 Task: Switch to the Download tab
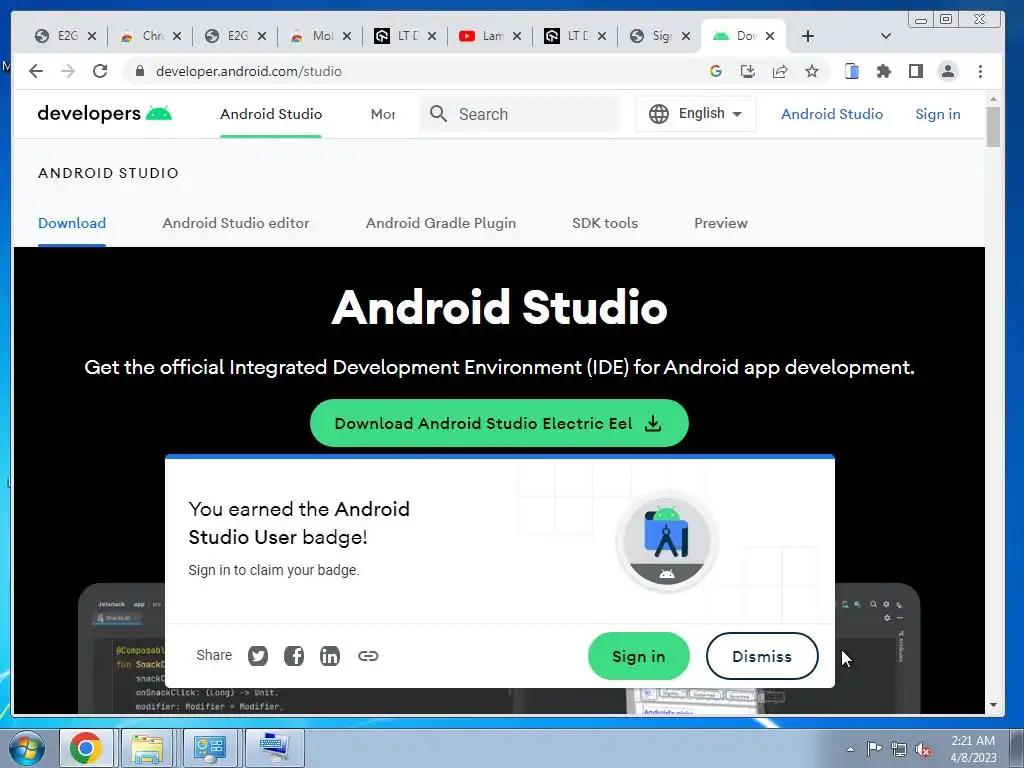pyautogui.click(x=72, y=223)
